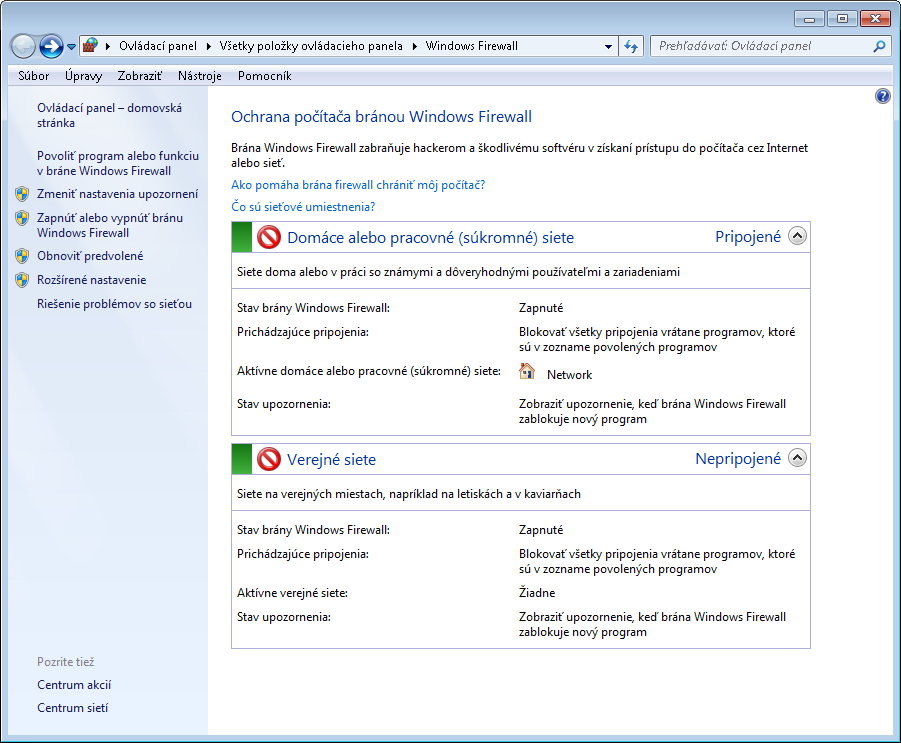The image size is (901, 743).
Task: Click the Forward navigation arrow button
Action: click(51, 47)
